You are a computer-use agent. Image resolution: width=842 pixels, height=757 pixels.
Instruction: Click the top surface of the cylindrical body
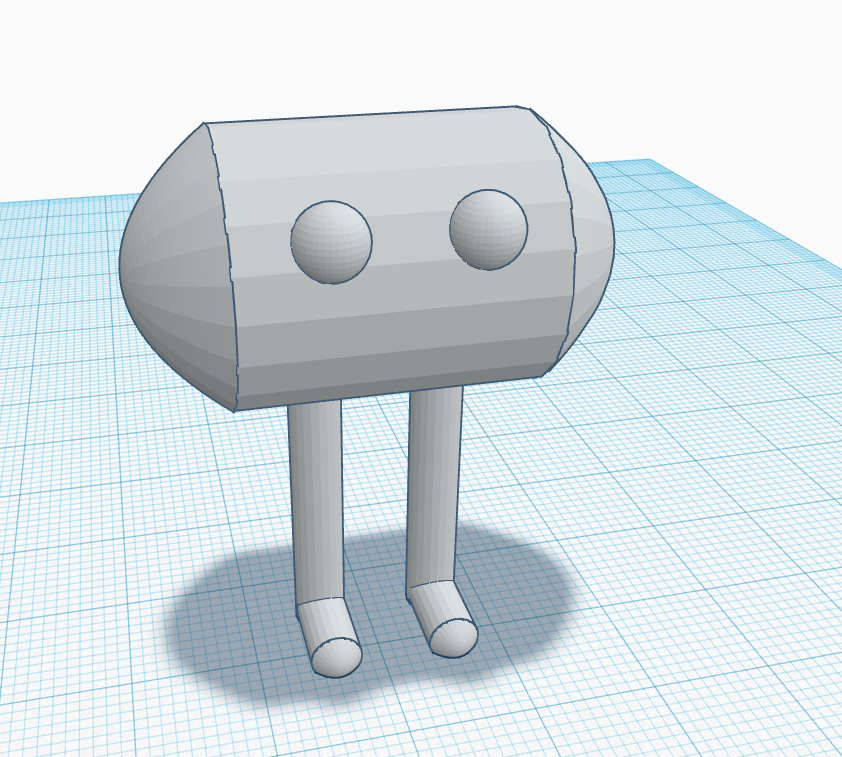pyautogui.click(x=376, y=140)
